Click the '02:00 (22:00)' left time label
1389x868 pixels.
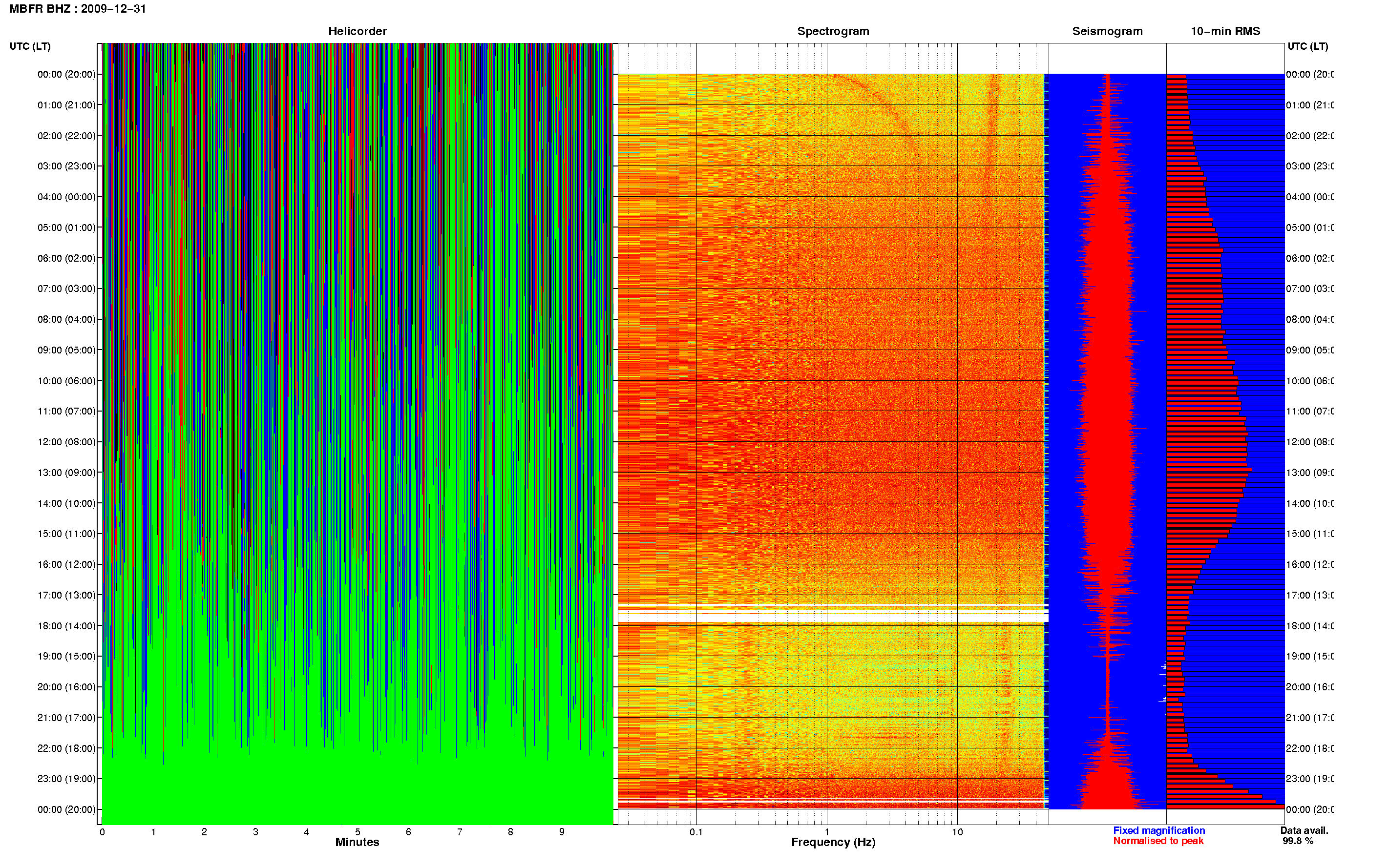pyautogui.click(x=66, y=136)
